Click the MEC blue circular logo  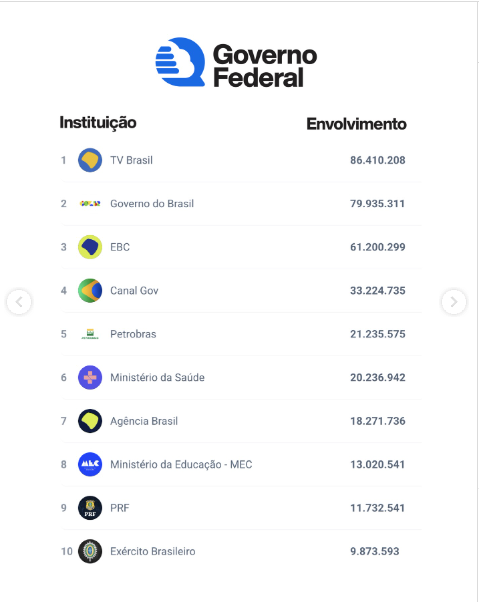[x=90, y=464]
